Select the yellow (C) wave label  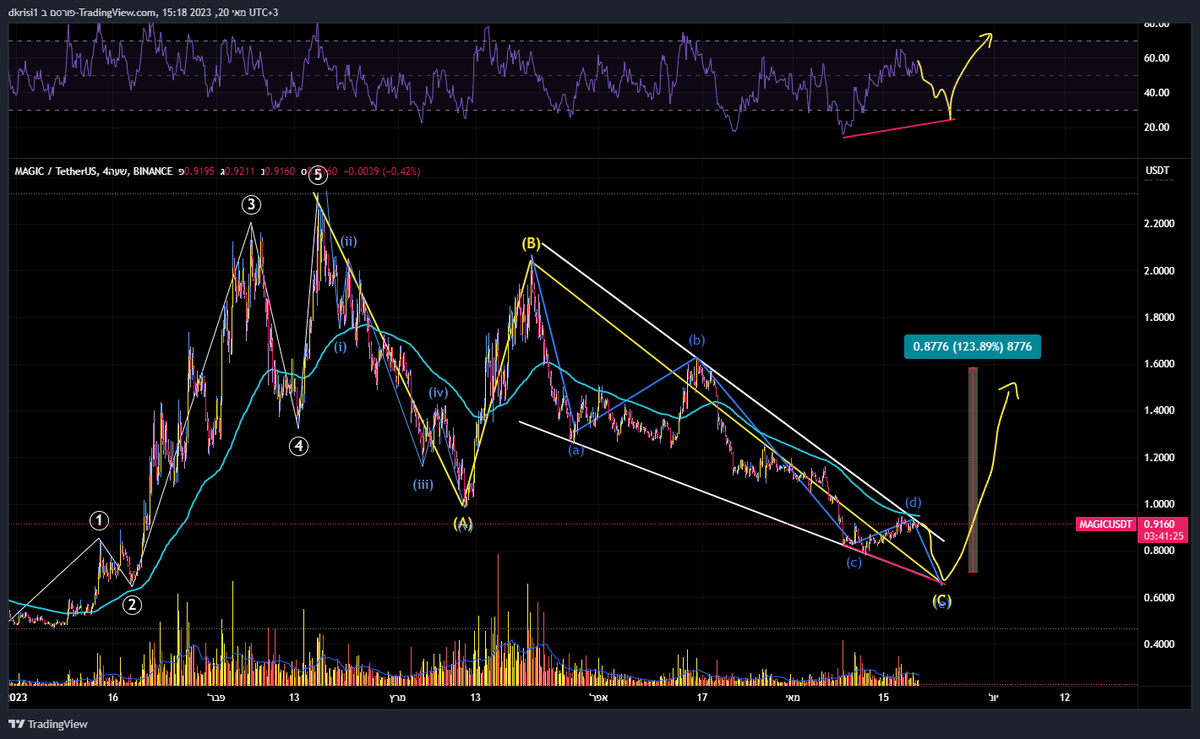click(942, 601)
